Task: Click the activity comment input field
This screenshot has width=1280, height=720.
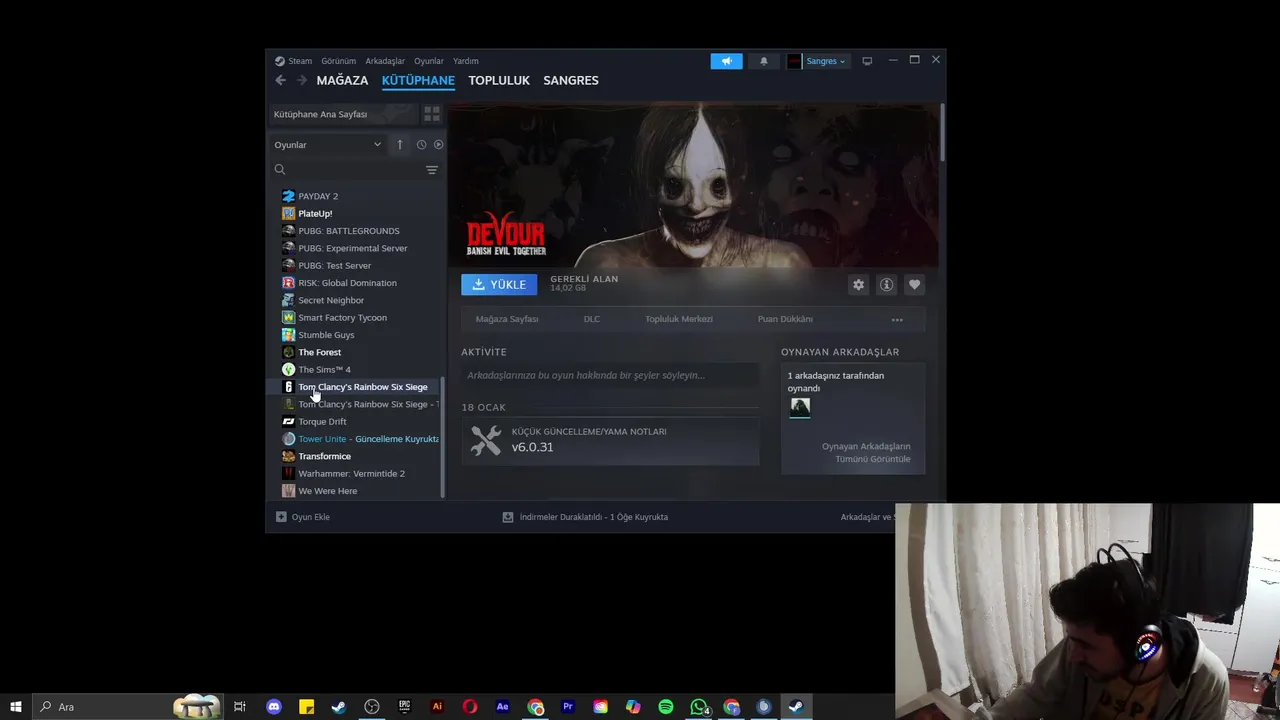Action: [610, 375]
